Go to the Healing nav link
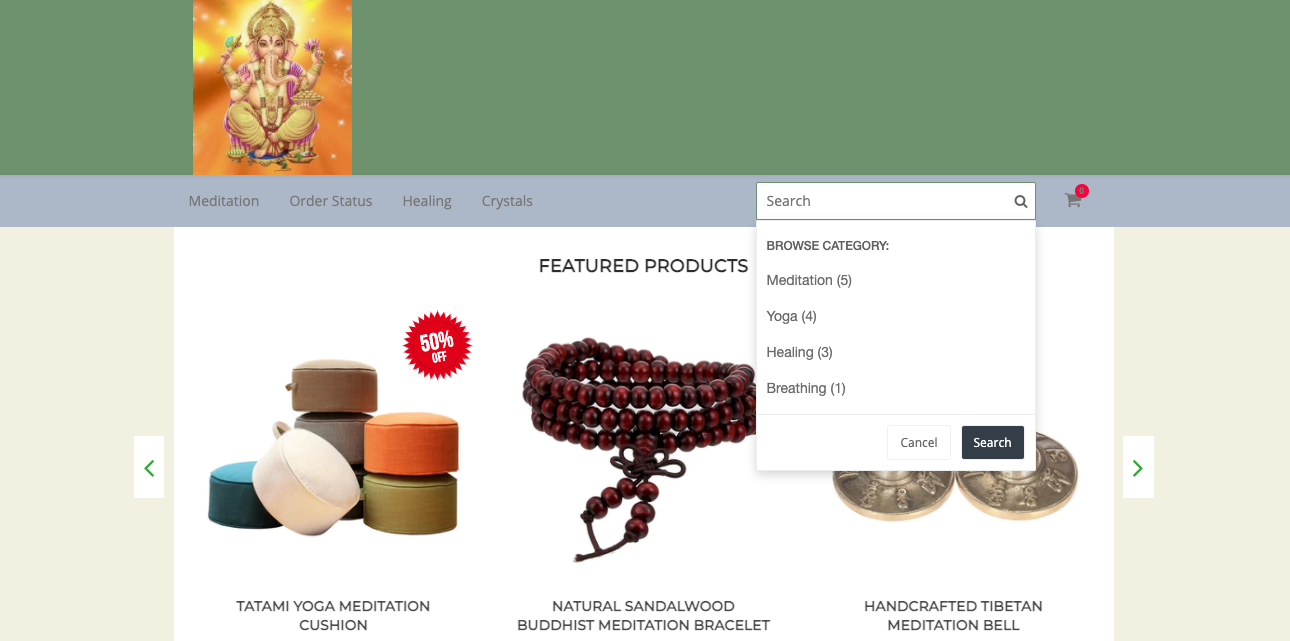The width and height of the screenshot is (1290, 641). 427,201
